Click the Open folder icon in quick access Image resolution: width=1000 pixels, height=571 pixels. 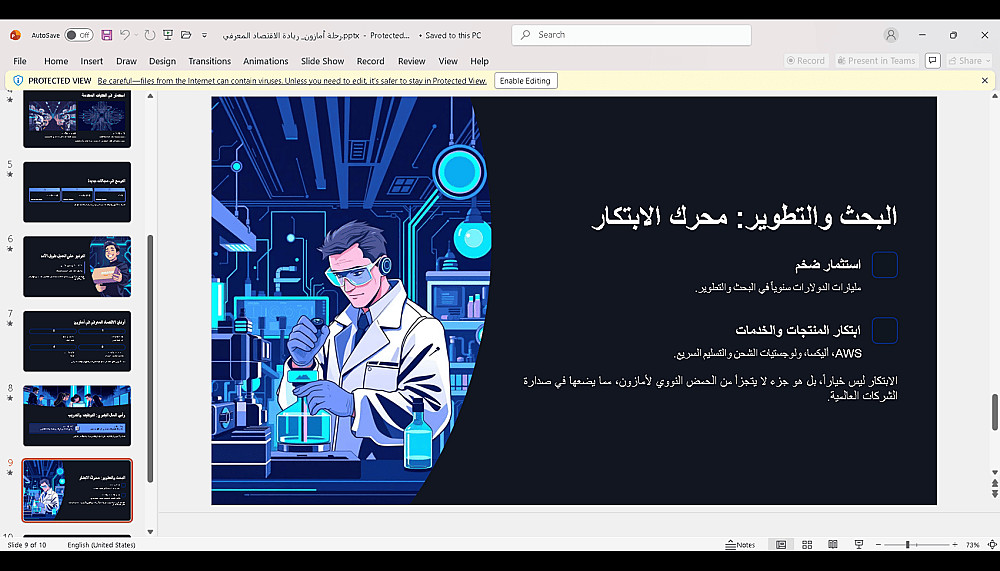point(186,35)
